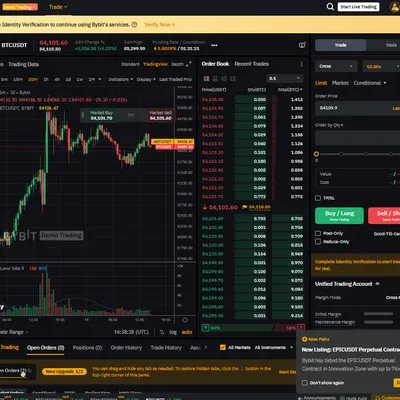Open the search magnifier icon
This screenshot has width=400, height=400.
(x=330, y=7)
